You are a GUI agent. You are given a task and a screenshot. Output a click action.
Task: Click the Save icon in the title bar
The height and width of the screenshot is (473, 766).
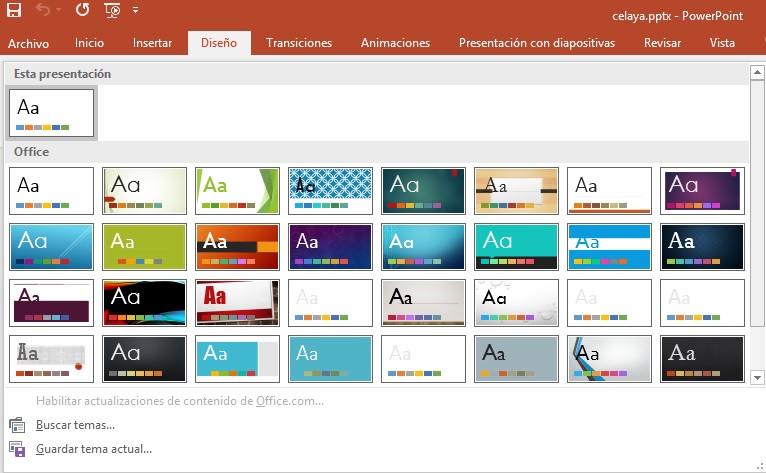point(14,11)
